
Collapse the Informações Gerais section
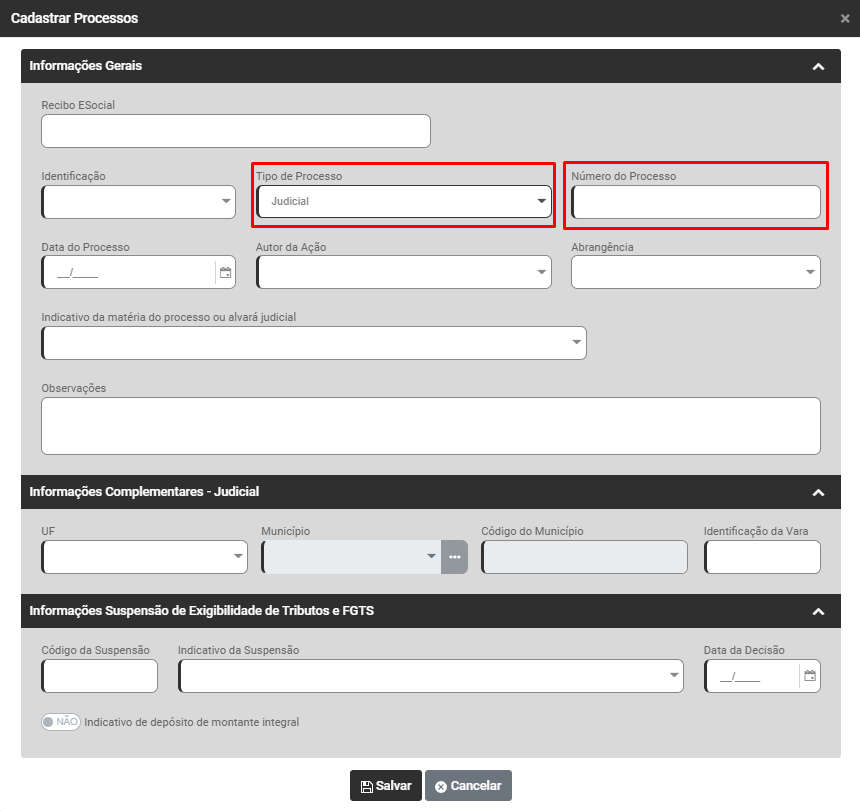818,66
